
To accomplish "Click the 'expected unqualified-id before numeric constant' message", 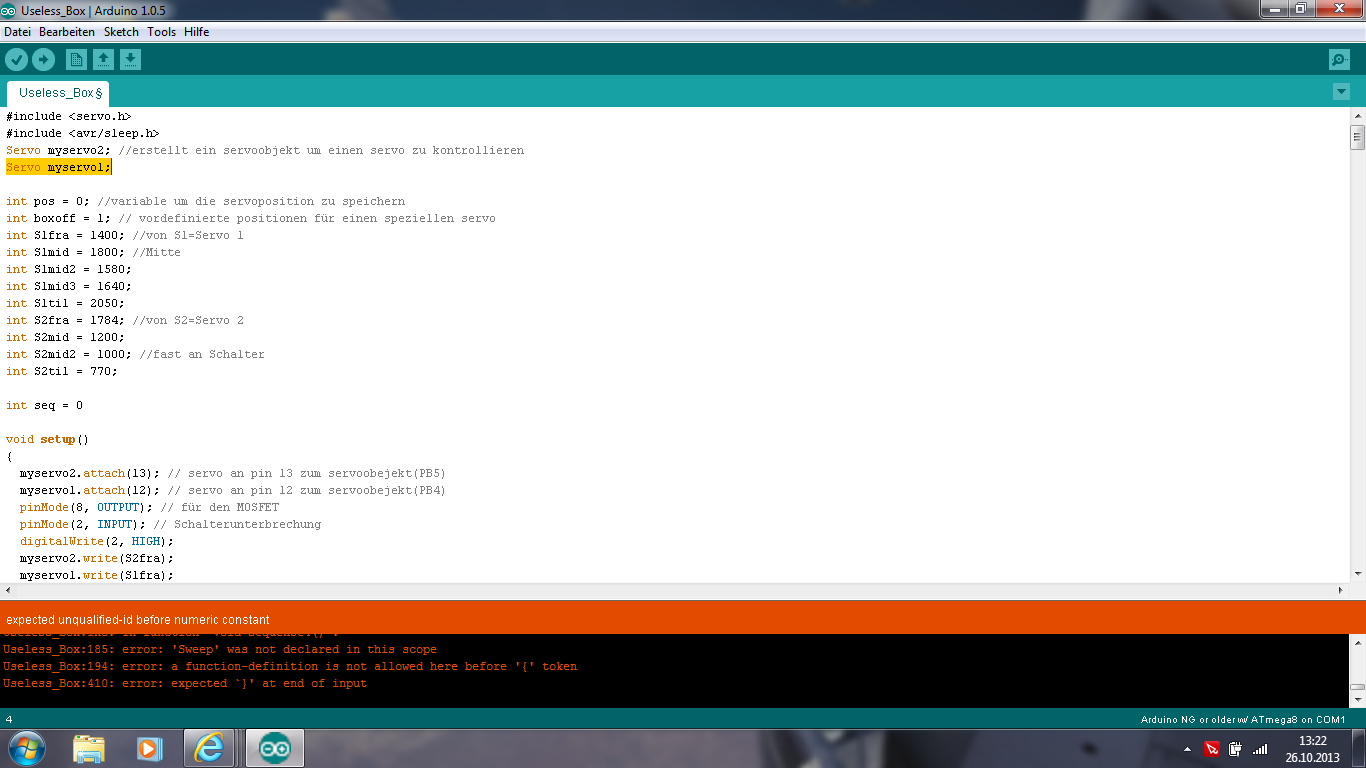I will tap(138, 620).
